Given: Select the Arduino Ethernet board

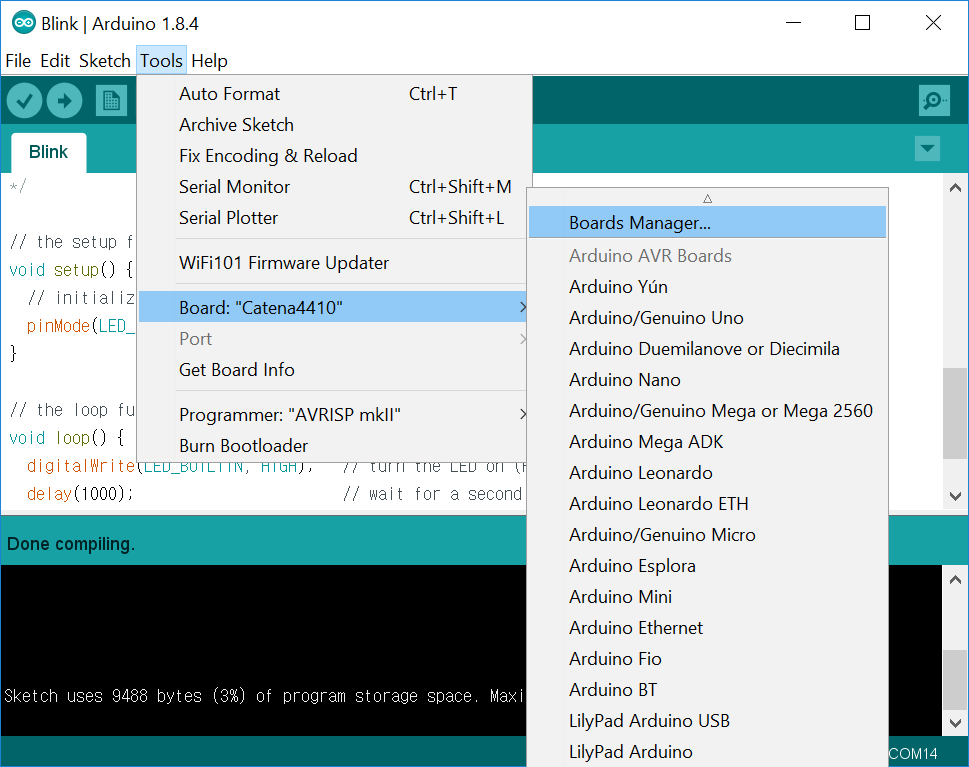Looking at the screenshot, I should pos(707,628).
